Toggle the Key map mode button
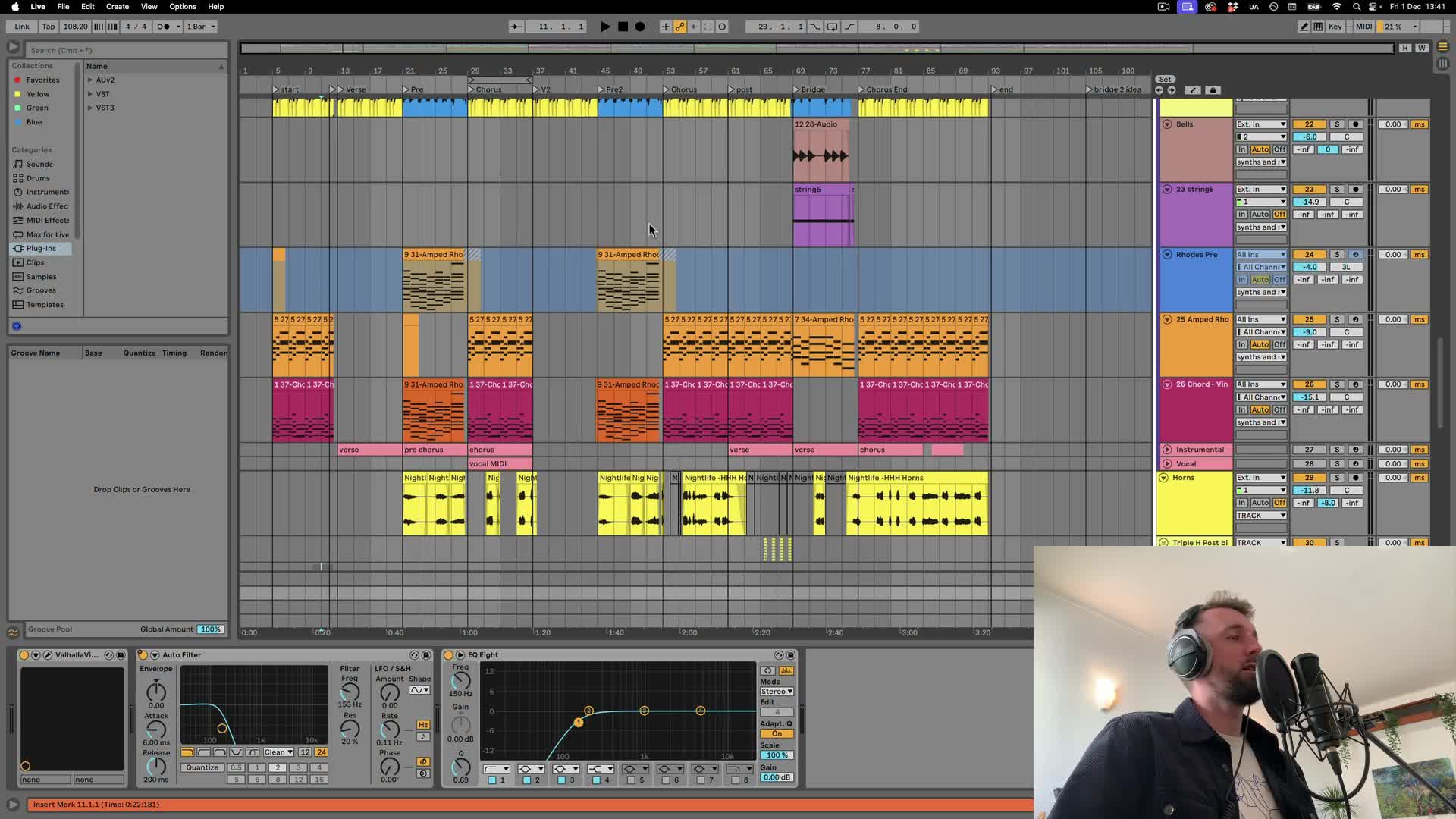The height and width of the screenshot is (819, 1456). [1335, 27]
